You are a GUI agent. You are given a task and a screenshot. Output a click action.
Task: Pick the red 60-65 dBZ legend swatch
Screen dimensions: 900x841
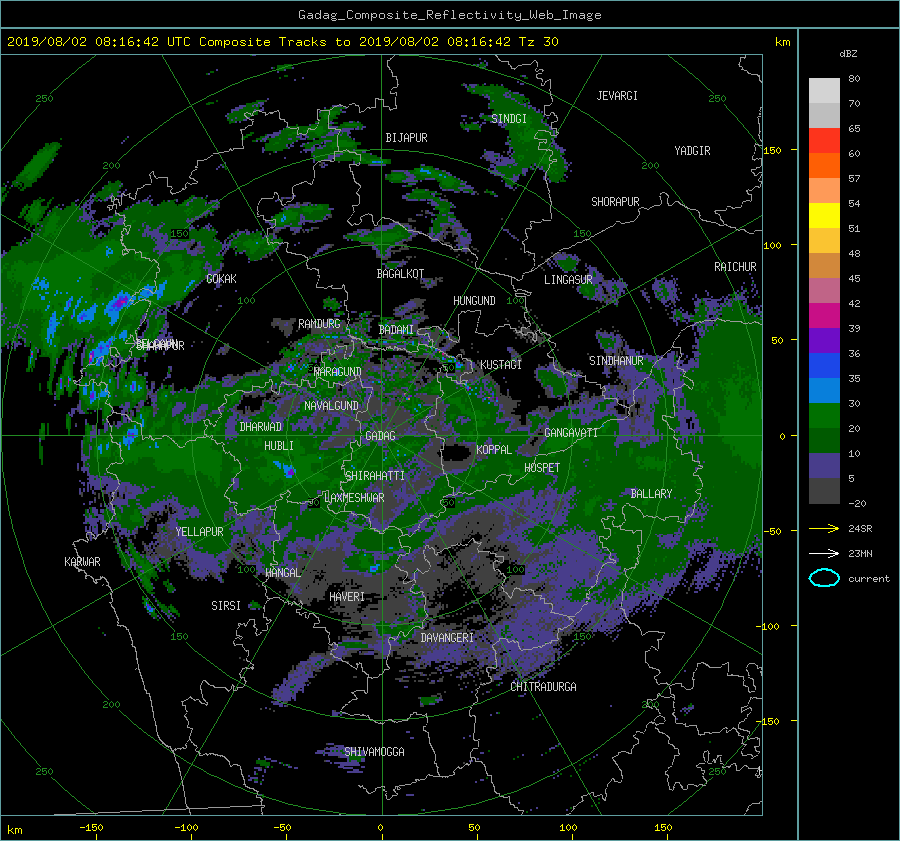(824, 140)
